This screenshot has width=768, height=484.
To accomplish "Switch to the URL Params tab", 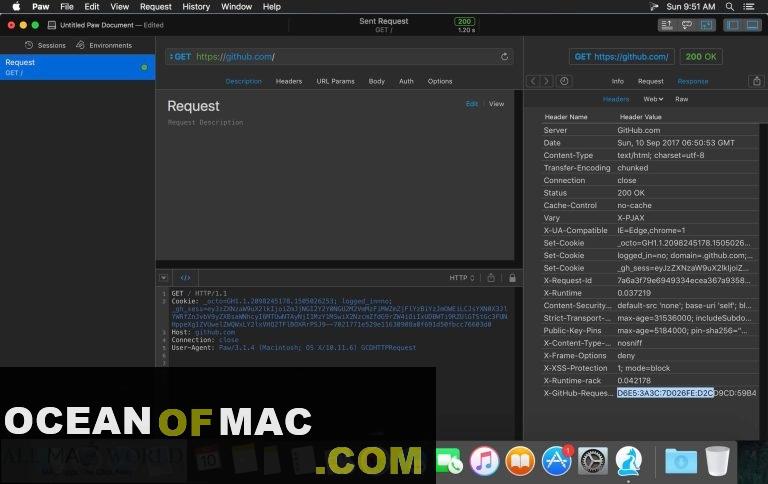I will click(x=335, y=81).
